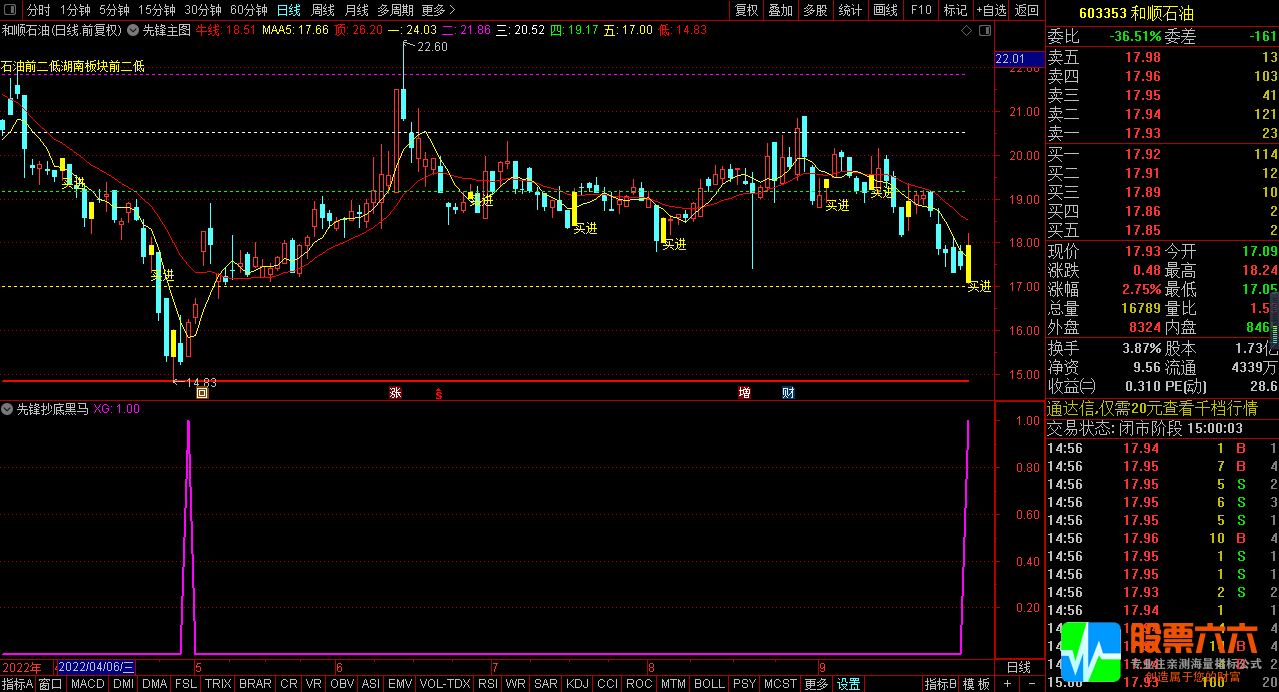The height and width of the screenshot is (692, 1279).
Task: Click the 卖一 17.93 ask quote row
Action: 1162,133
